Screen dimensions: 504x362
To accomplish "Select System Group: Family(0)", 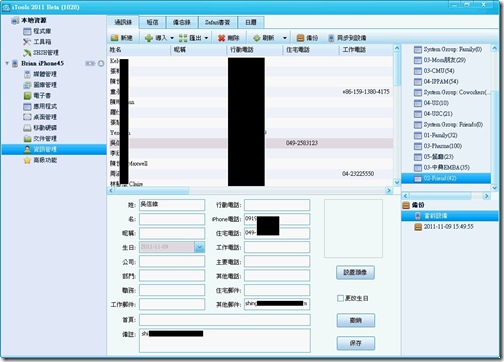I will (448, 50).
